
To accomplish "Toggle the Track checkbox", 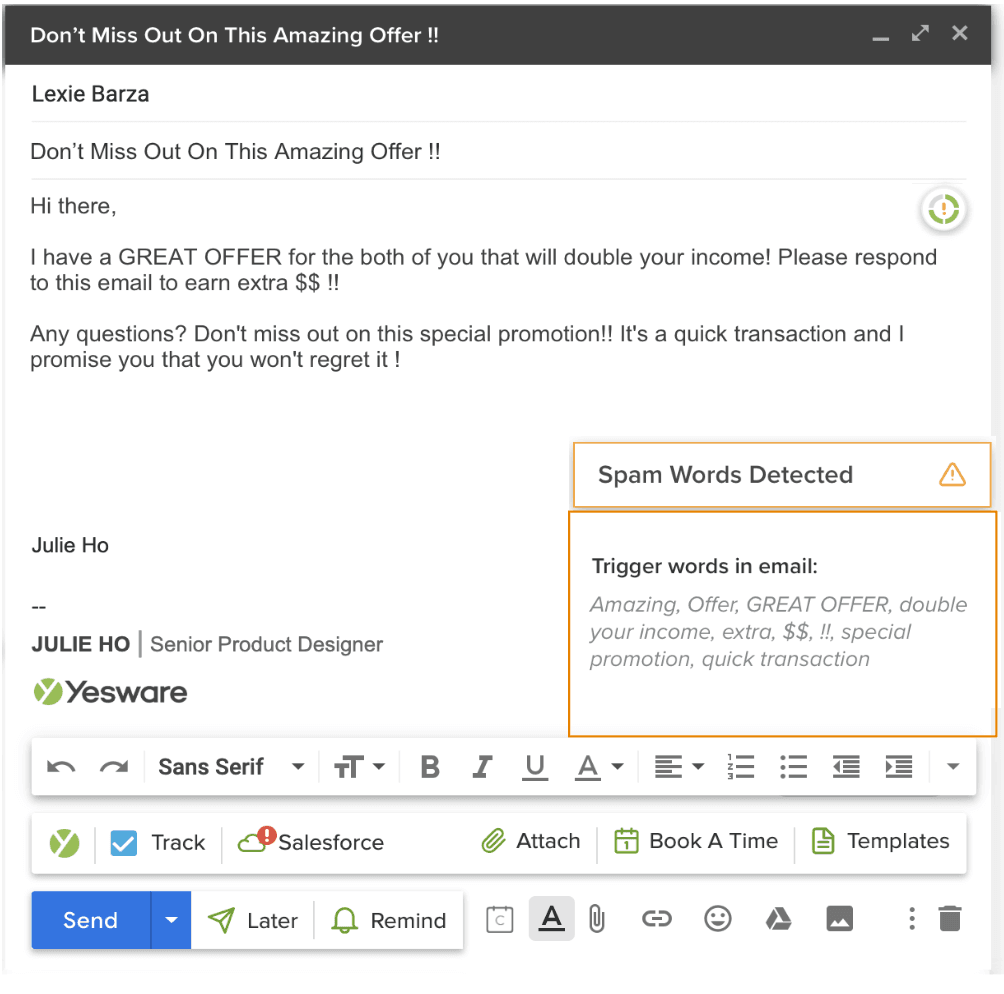I will (x=123, y=843).
